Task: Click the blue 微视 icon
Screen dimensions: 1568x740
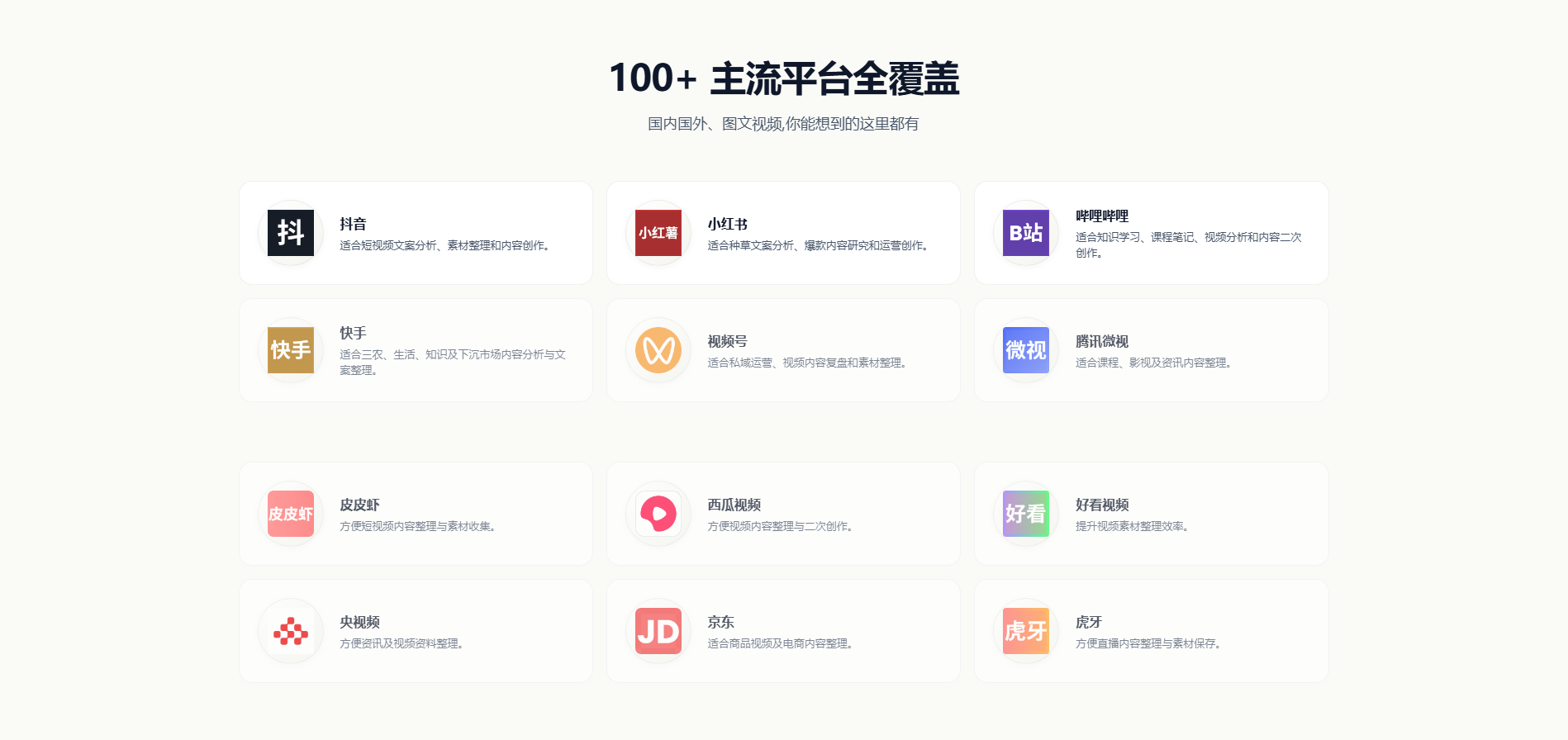Action: coord(1026,350)
